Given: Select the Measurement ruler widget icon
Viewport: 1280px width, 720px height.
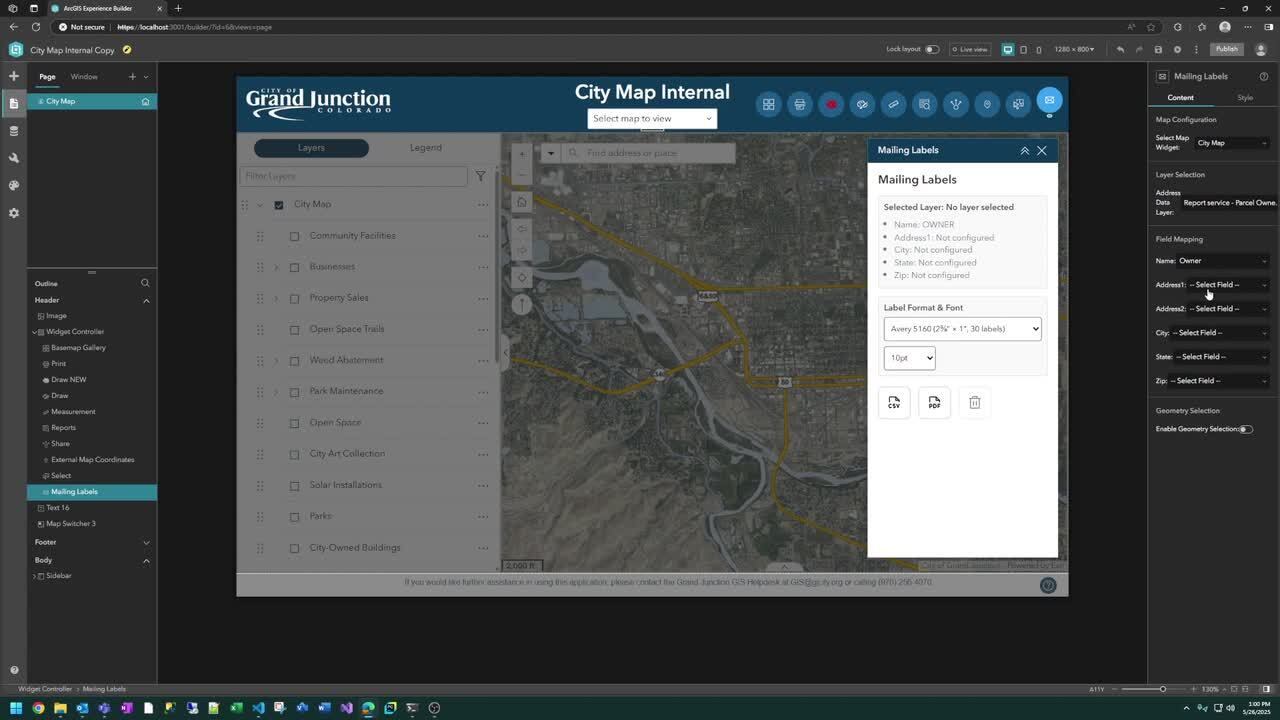Looking at the screenshot, I should click(x=893, y=104).
